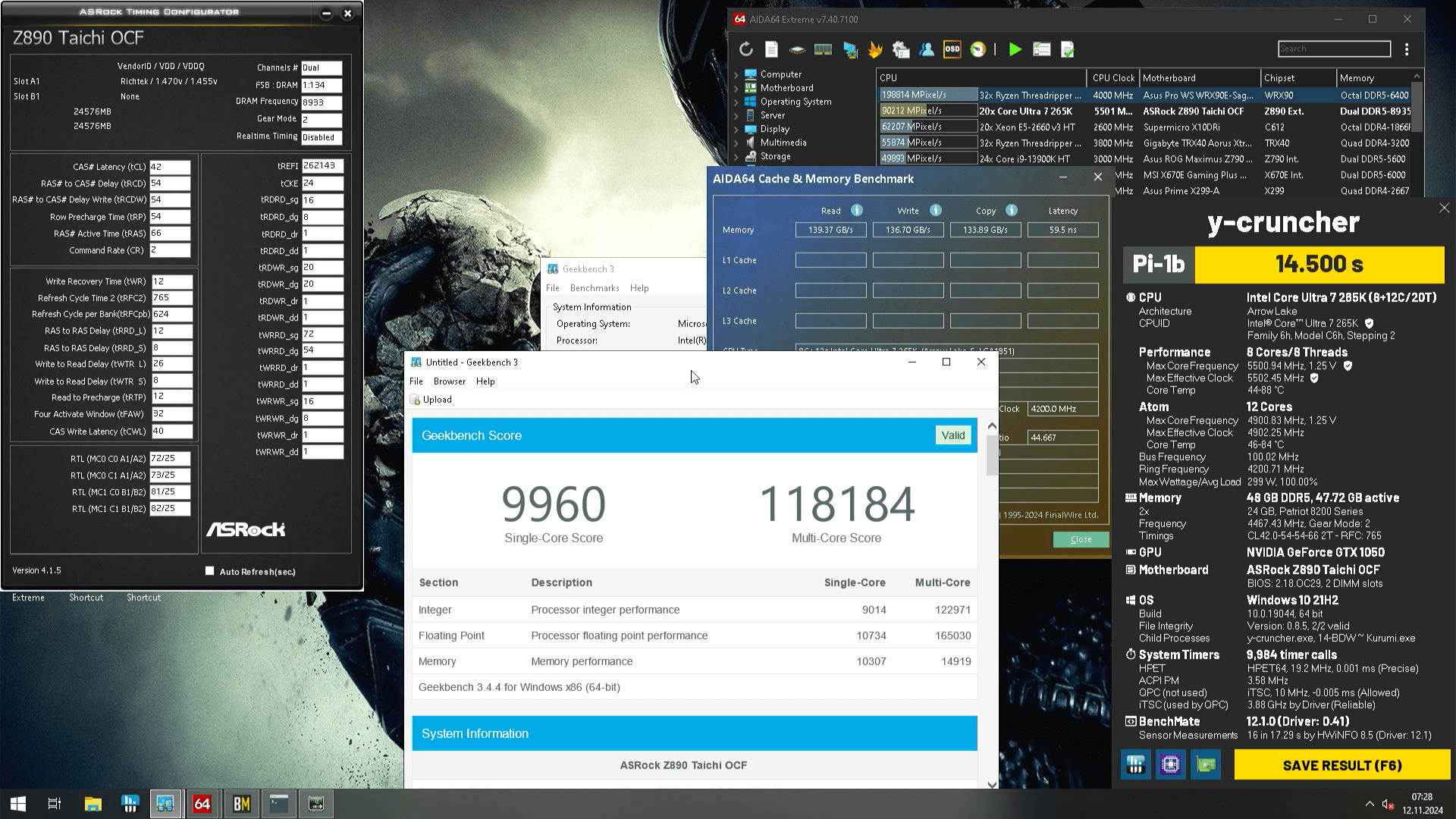
Task: Click the memory icon in BenchMate panel
Action: point(1135,764)
